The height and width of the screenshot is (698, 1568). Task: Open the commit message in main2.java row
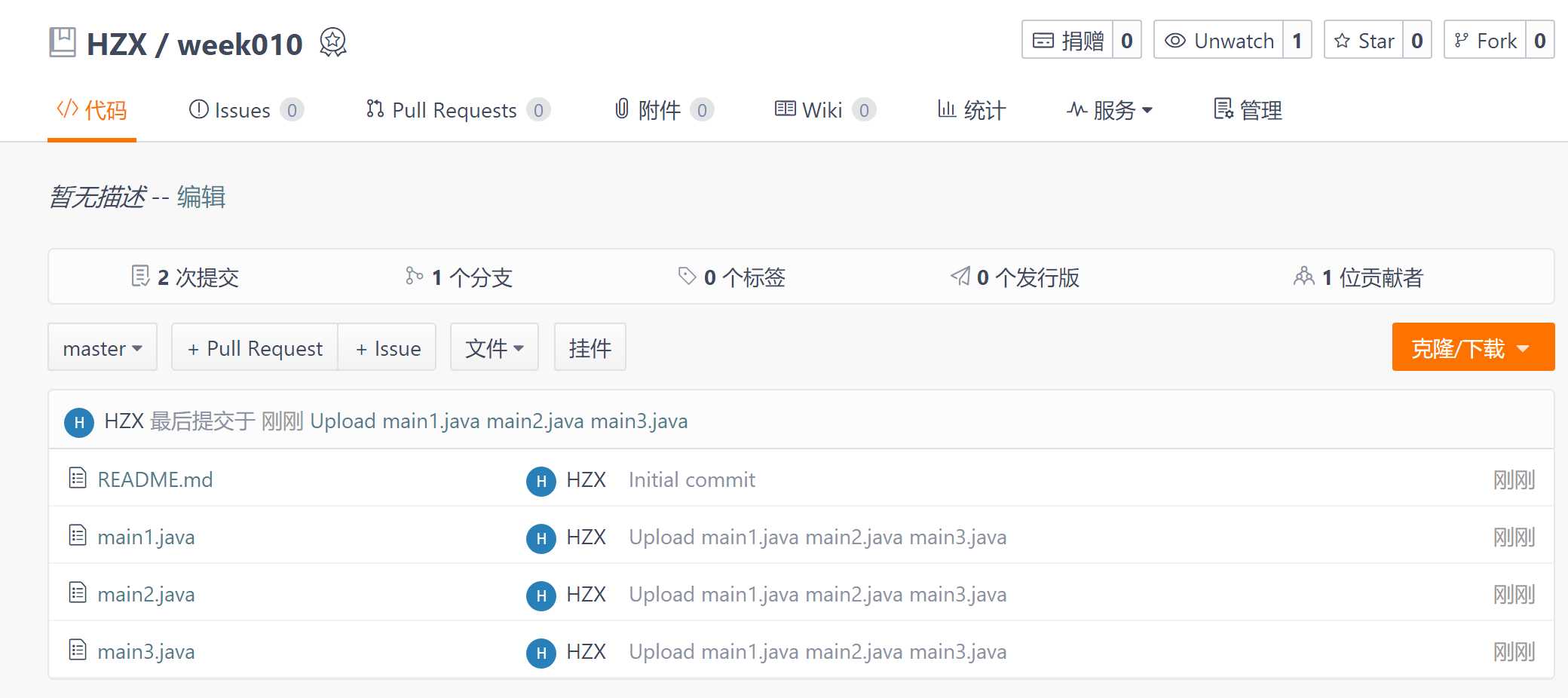click(x=818, y=594)
